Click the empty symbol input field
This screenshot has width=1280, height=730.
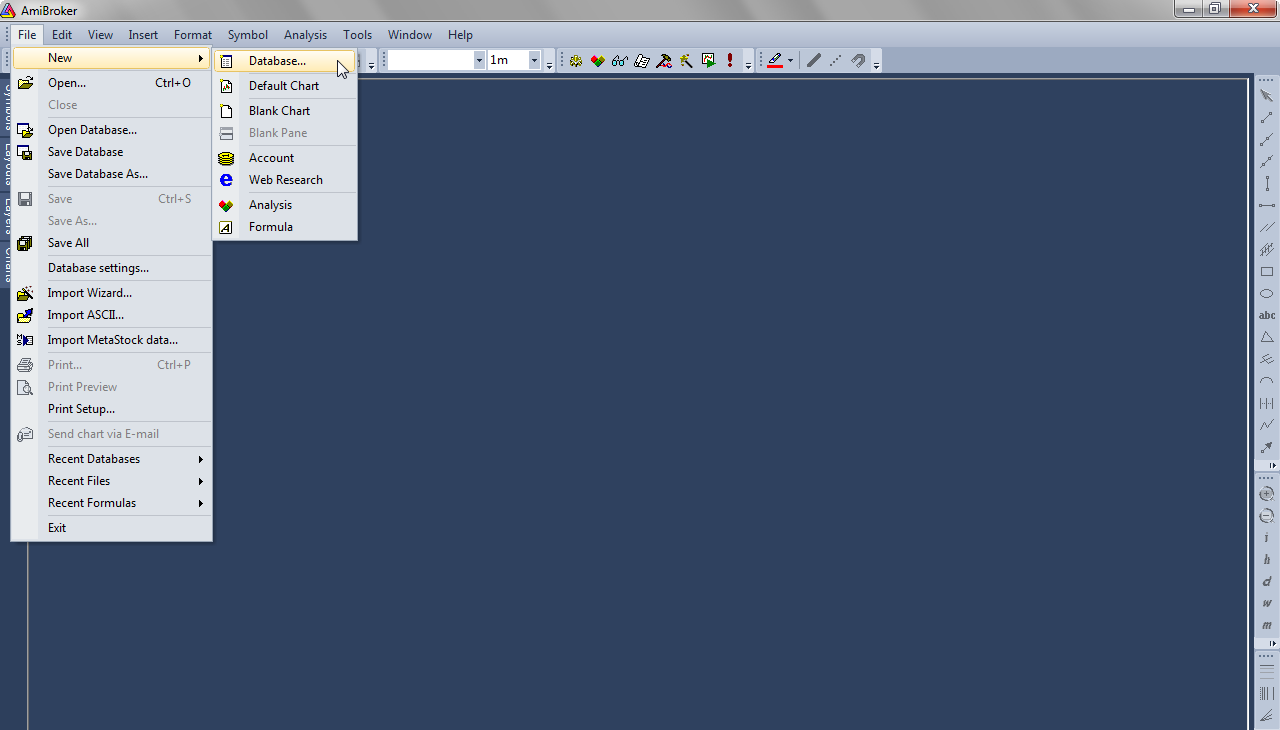pyautogui.click(x=430, y=61)
